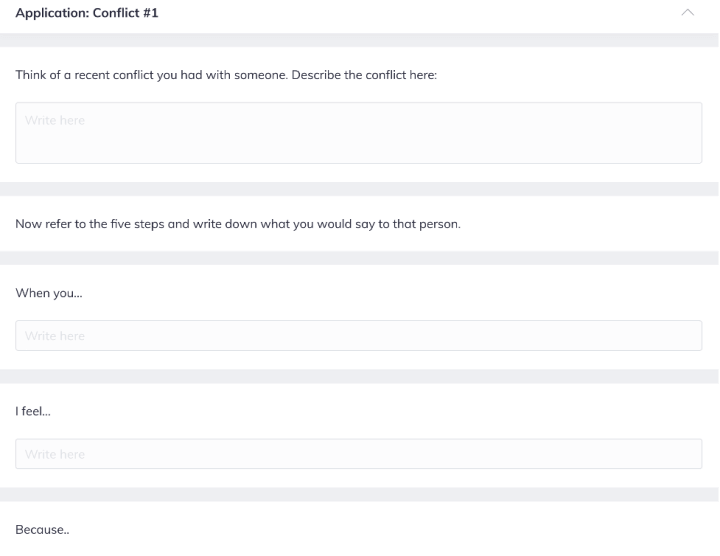Click into the "I feel..." input field

point(359,454)
